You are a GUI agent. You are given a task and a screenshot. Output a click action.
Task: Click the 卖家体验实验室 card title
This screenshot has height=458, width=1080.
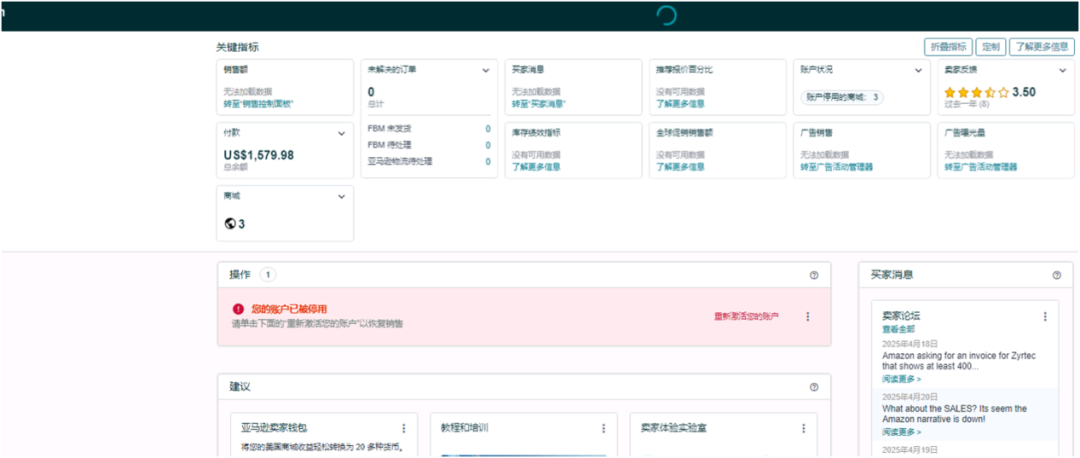pyautogui.click(x=674, y=428)
